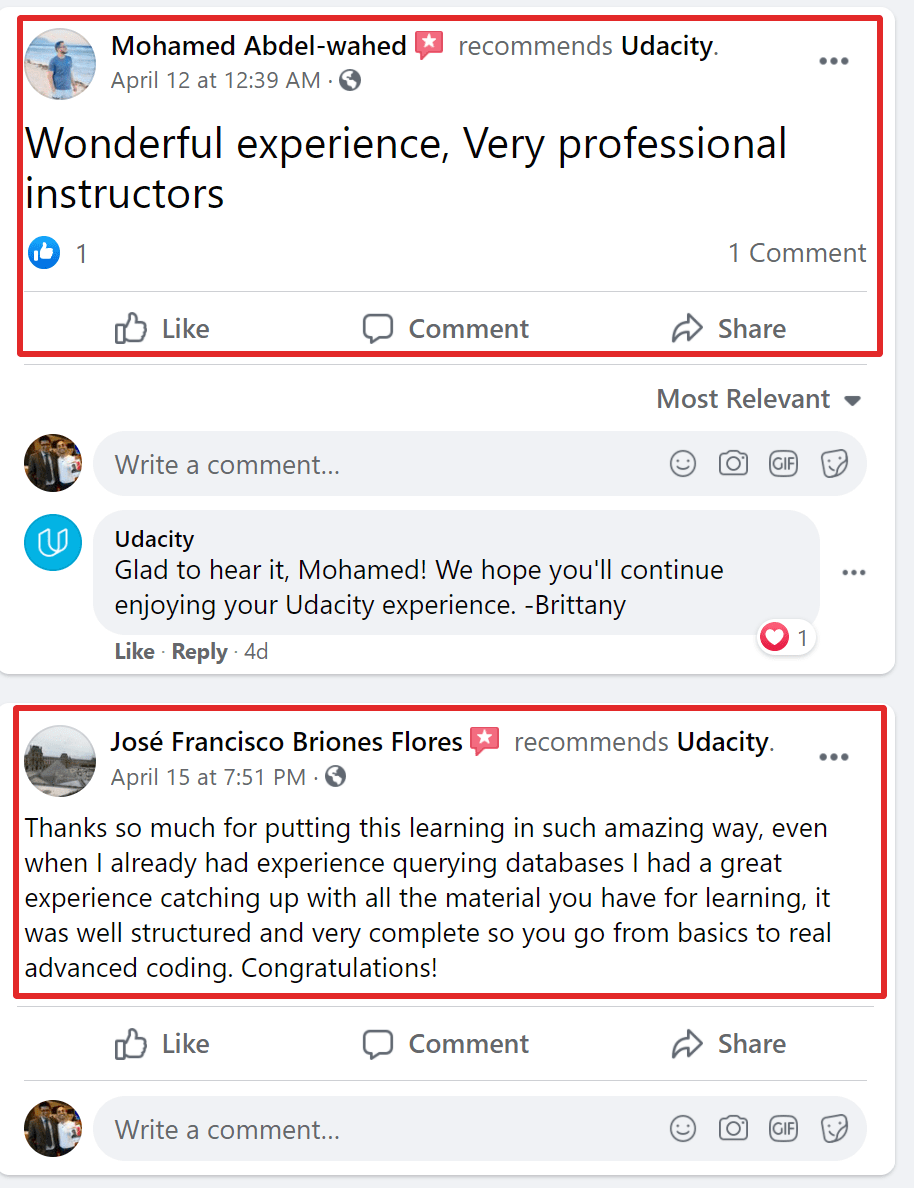Like José Francisco Briones Flores's post

(162, 1044)
